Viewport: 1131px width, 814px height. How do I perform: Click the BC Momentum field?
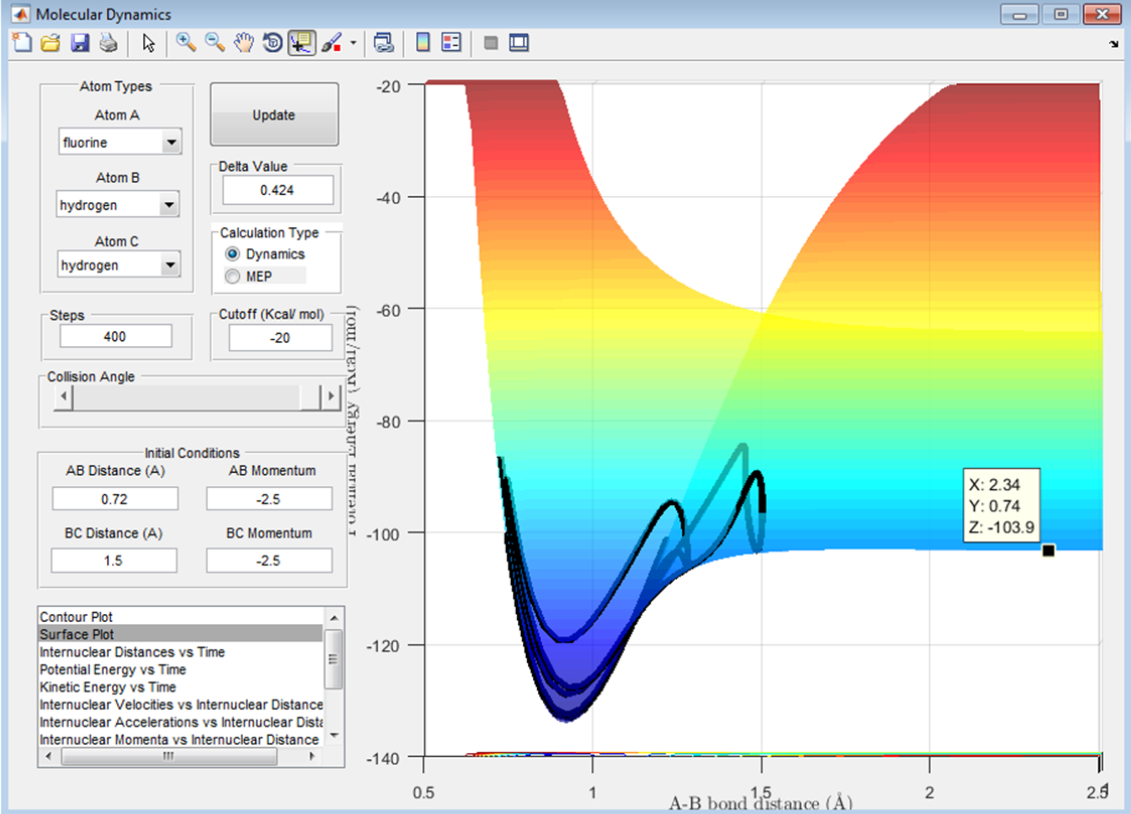(x=269, y=561)
